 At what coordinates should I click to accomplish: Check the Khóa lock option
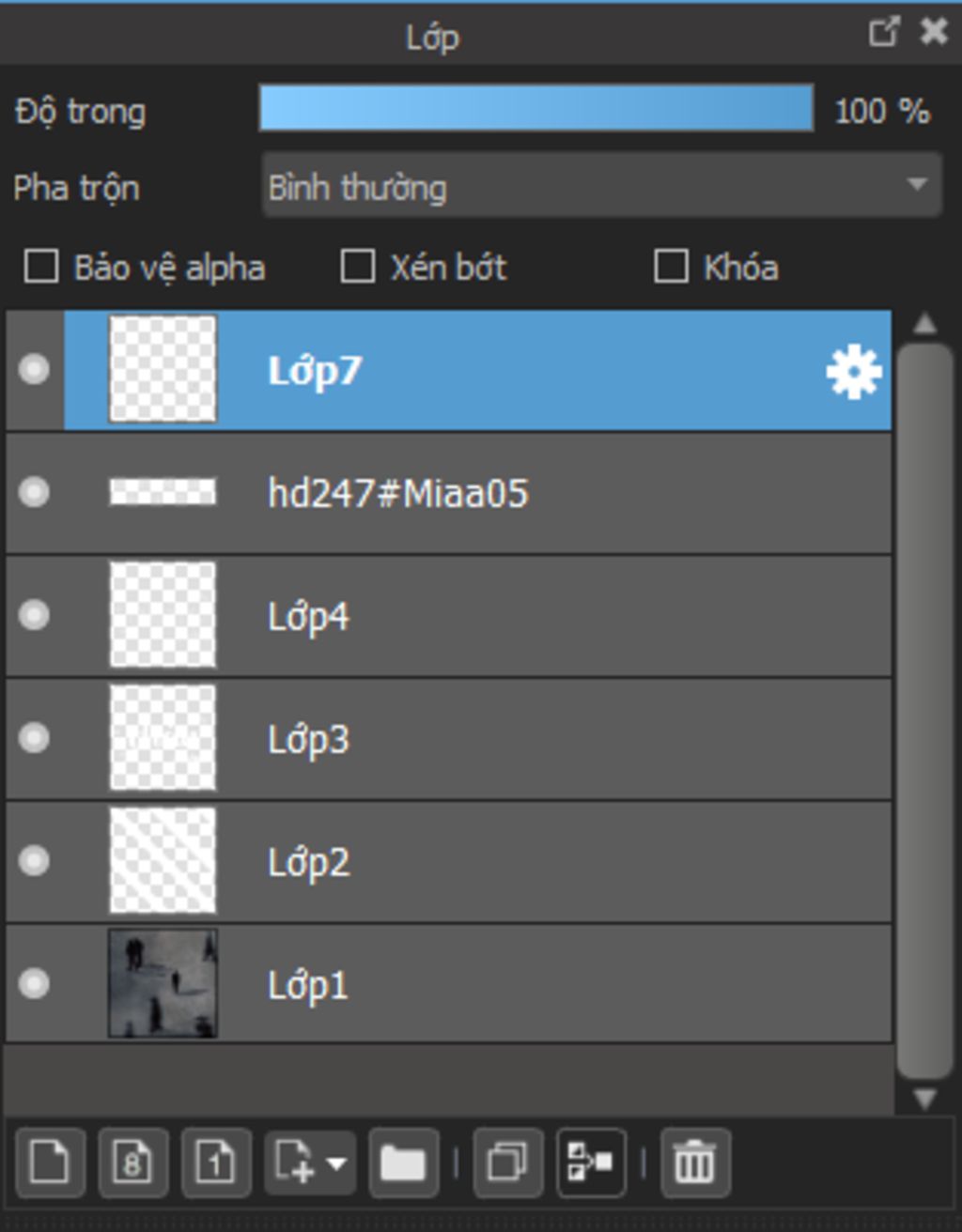[671, 267]
